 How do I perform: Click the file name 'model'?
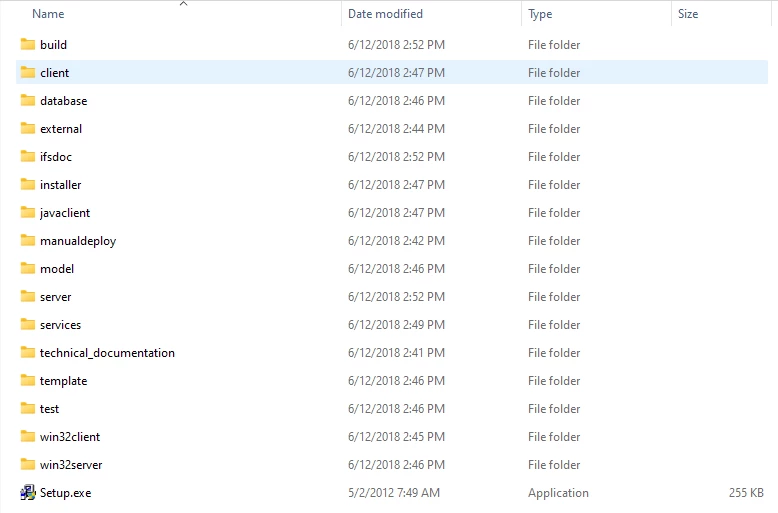[x=57, y=269]
